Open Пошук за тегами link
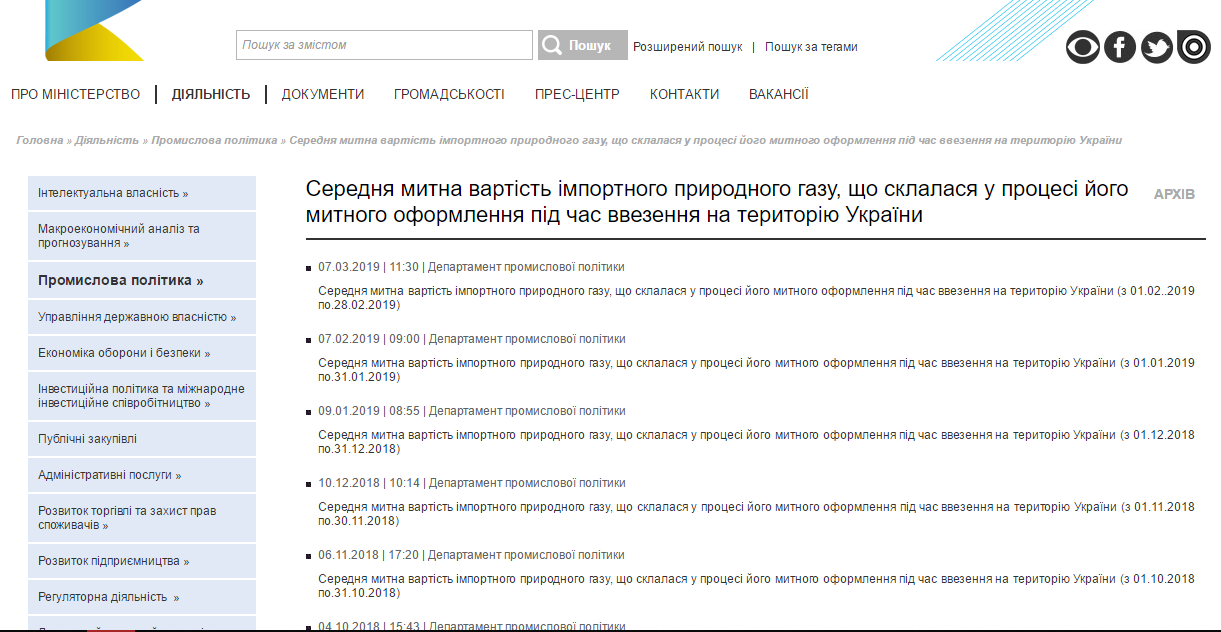This screenshot has width=1221, height=632. [811, 47]
